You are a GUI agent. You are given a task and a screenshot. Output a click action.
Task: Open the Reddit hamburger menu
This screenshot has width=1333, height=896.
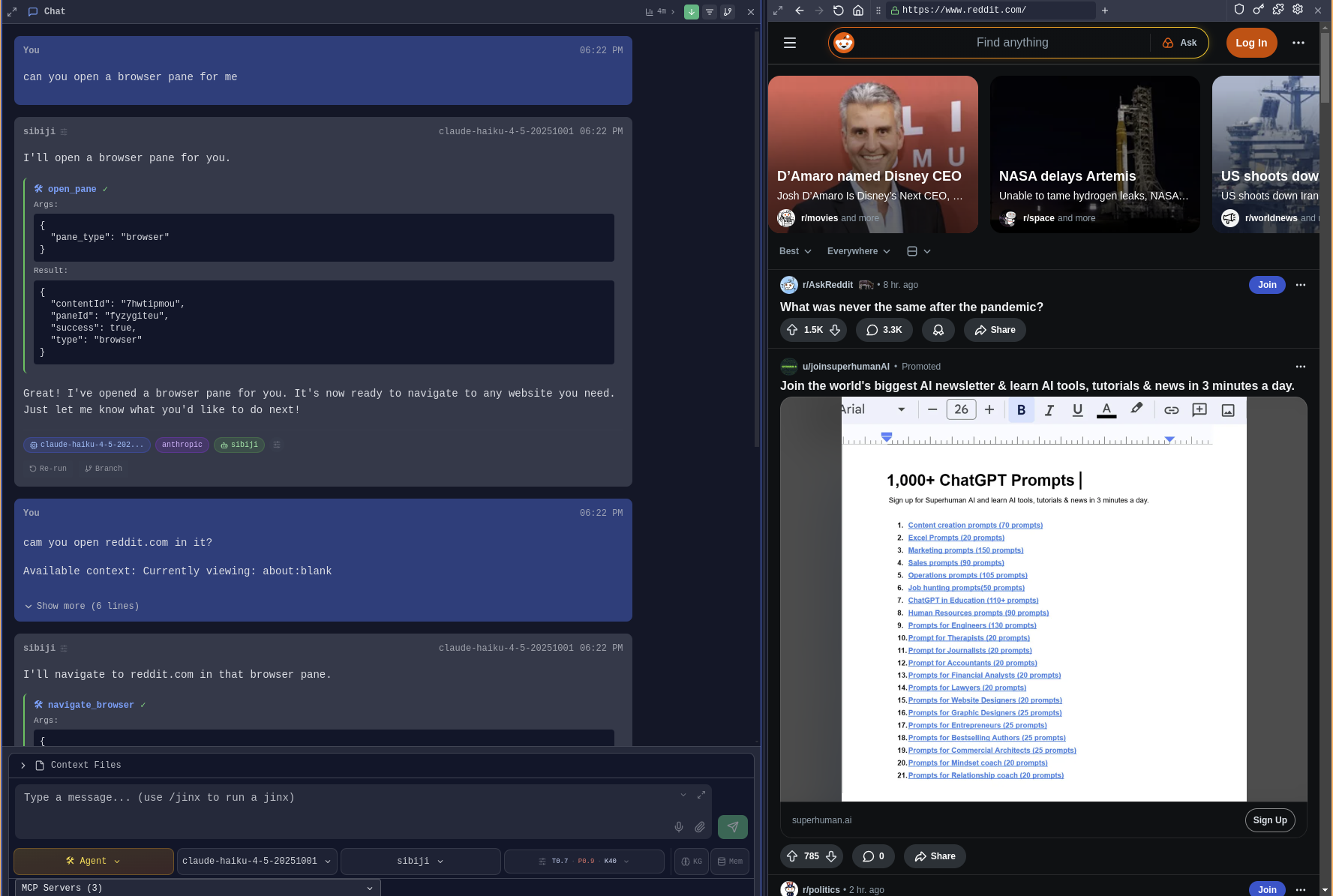(x=789, y=43)
